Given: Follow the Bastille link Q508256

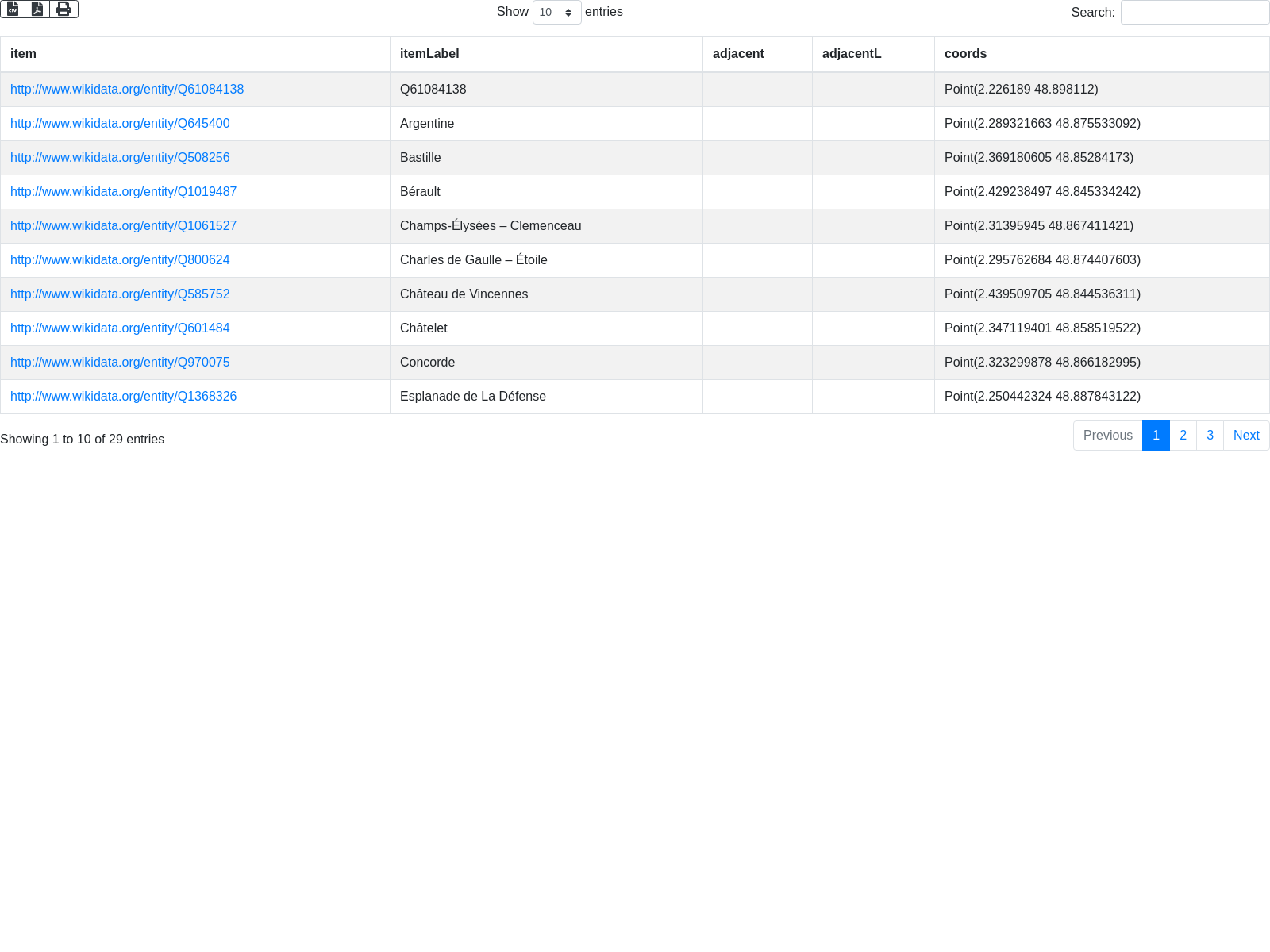Looking at the screenshot, I should tap(120, 158).
